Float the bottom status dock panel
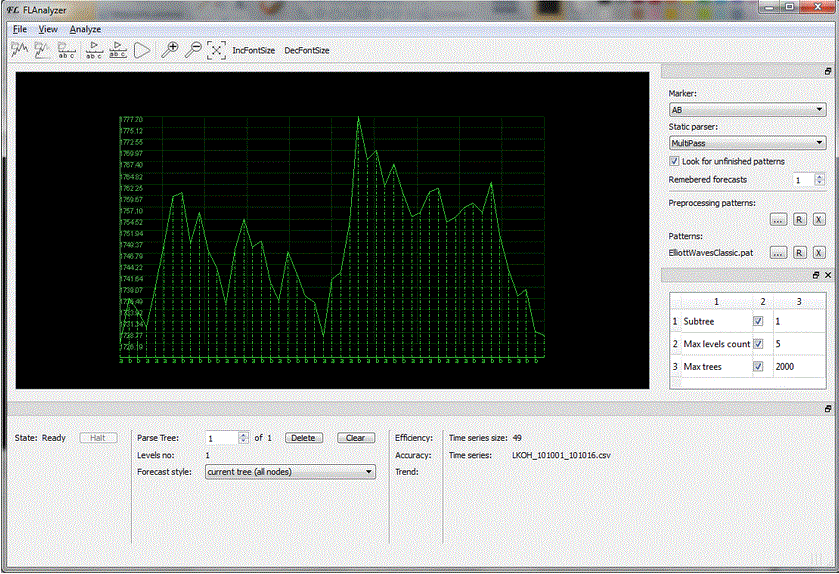The width and height of the screenshot is (839, 574). point(828,409)
